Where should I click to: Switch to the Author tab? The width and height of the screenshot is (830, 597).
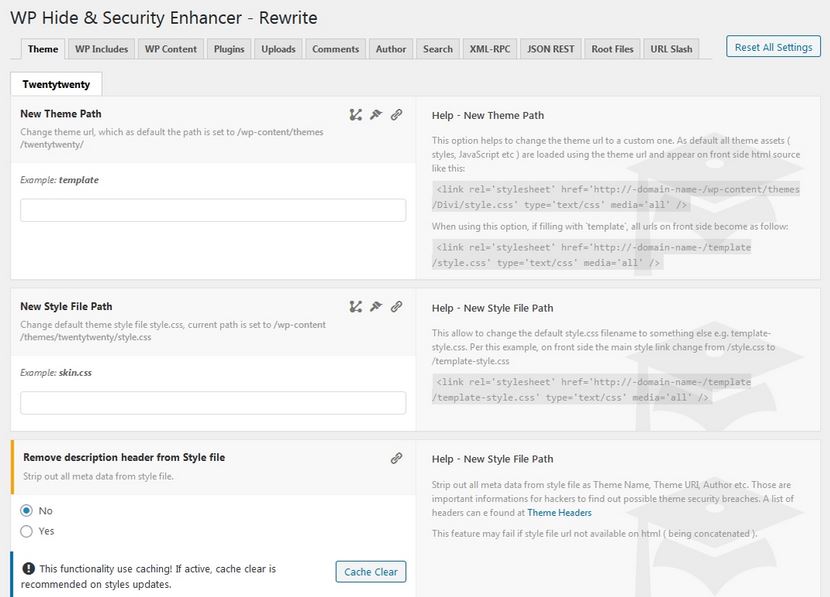tap(391, 49)
